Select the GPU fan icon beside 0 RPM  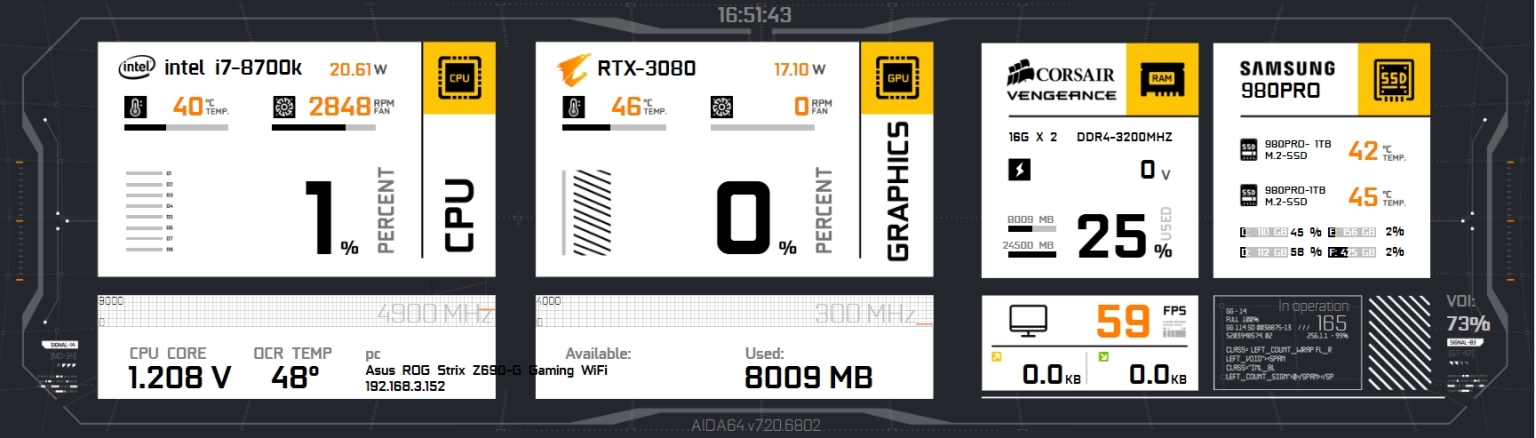pyautogui.click(x=721, y=107)
